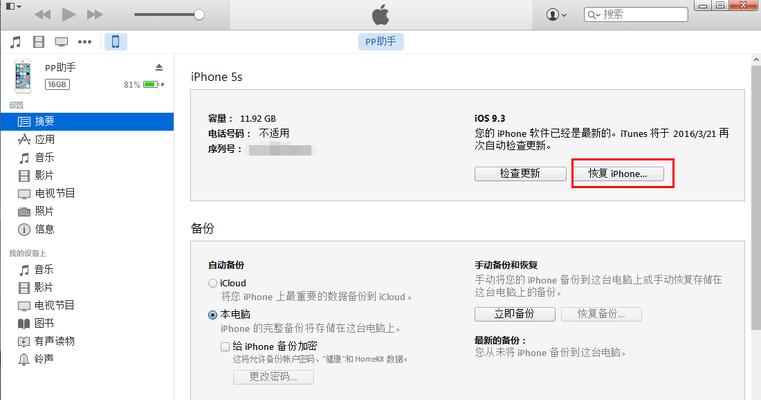Click the 立即备份 button
The width and height of the screenshot is (761, 400).
point(514,314)
